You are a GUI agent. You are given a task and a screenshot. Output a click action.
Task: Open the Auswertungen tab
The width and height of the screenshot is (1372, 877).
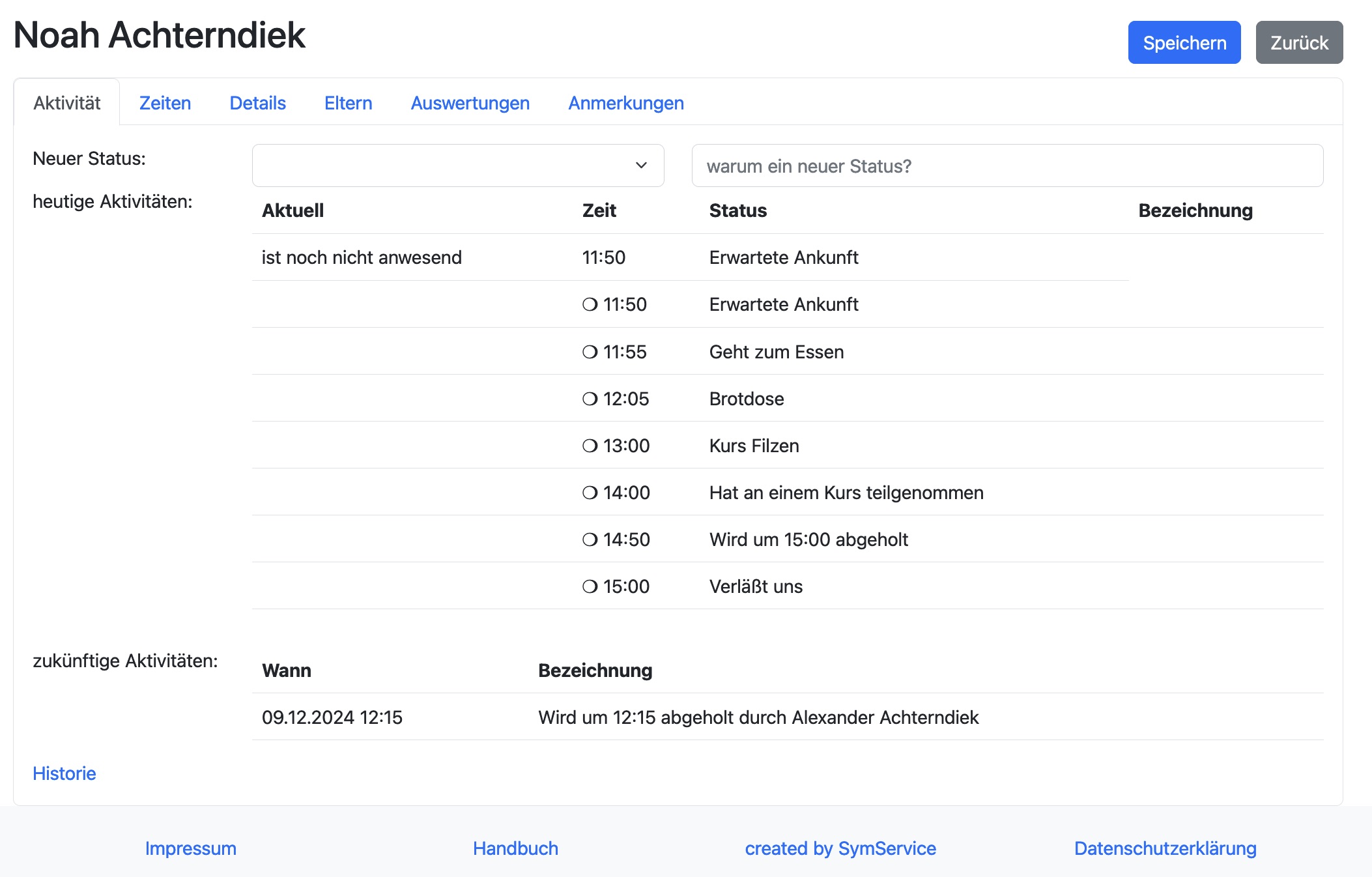(470, 103)
